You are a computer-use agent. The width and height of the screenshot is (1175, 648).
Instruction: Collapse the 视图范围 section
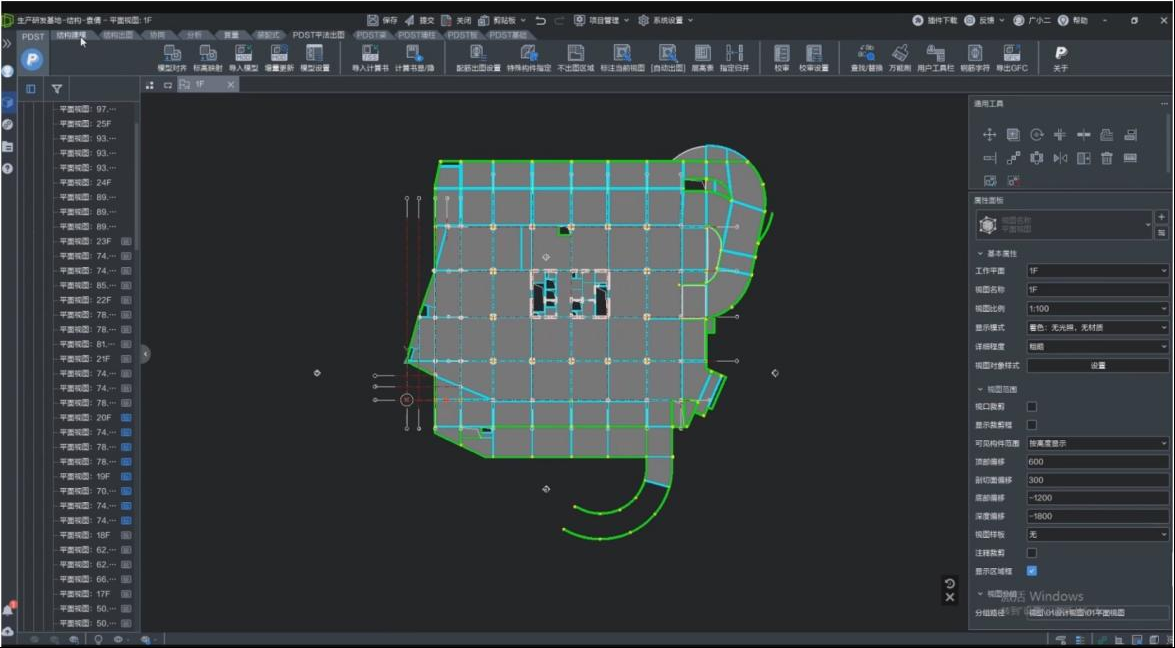[x=980, y=390]
